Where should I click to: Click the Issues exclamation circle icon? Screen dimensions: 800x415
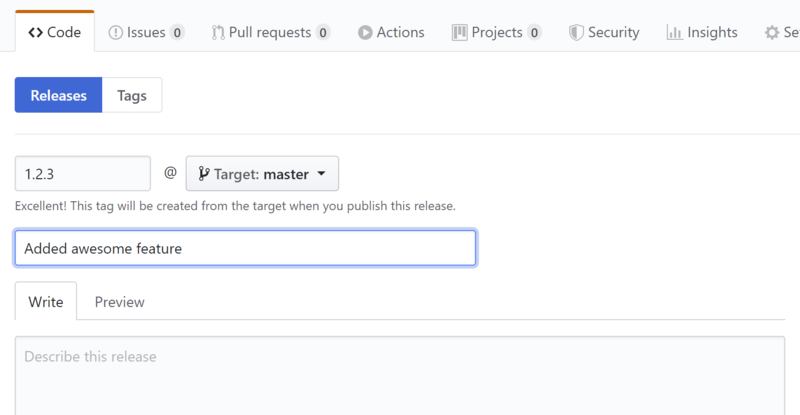(x=115, y=32)
